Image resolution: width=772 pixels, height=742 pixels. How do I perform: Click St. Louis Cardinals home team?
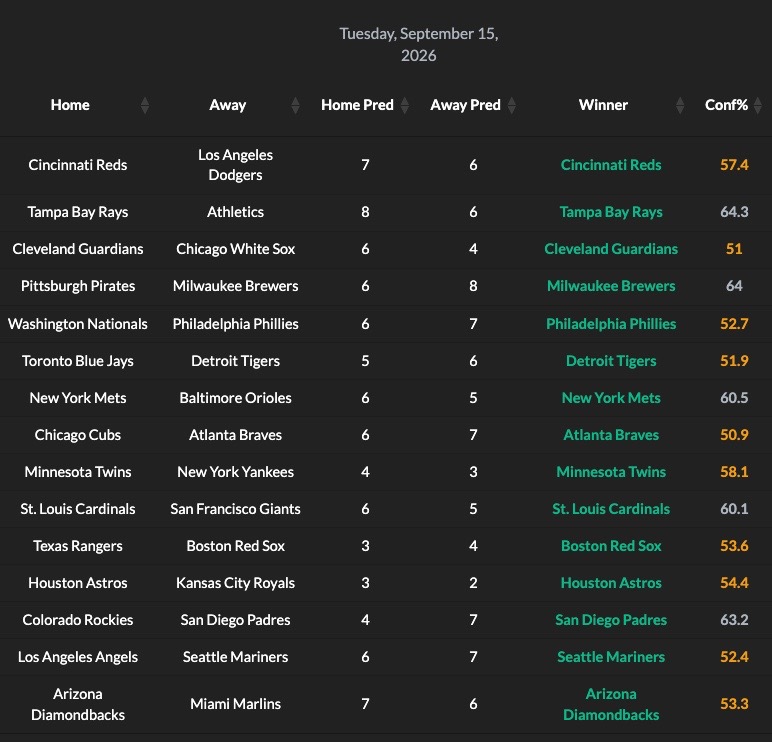tap(78, 509)
